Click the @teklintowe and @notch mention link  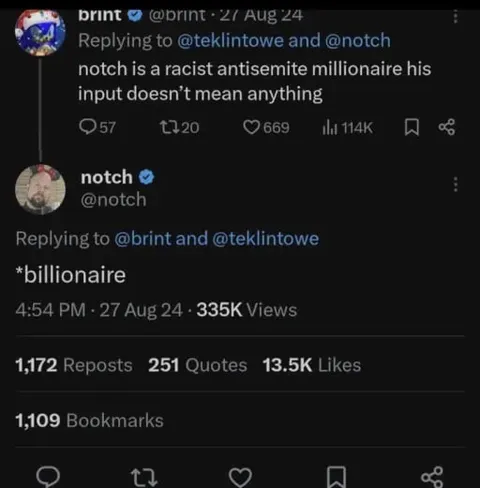pyautogui.click(x=284, y=41)
